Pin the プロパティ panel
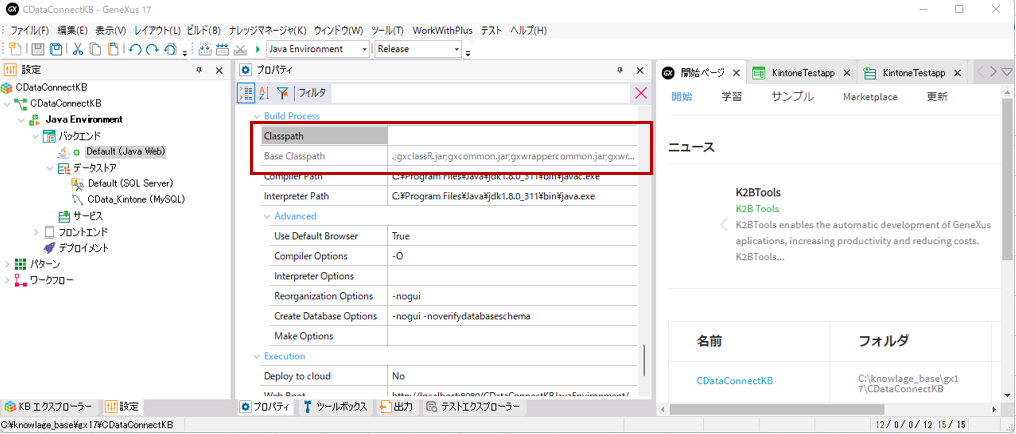1016x434 pixels. point(620,70)
